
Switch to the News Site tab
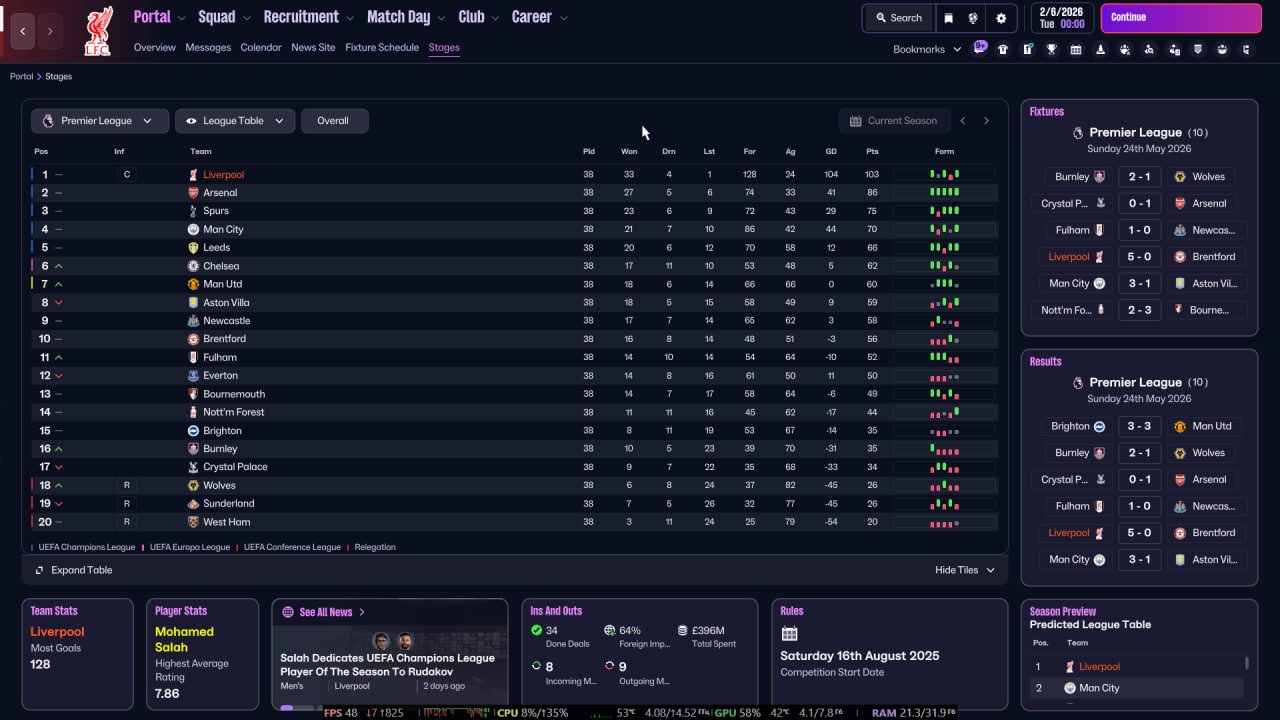(x=313, y=47)
